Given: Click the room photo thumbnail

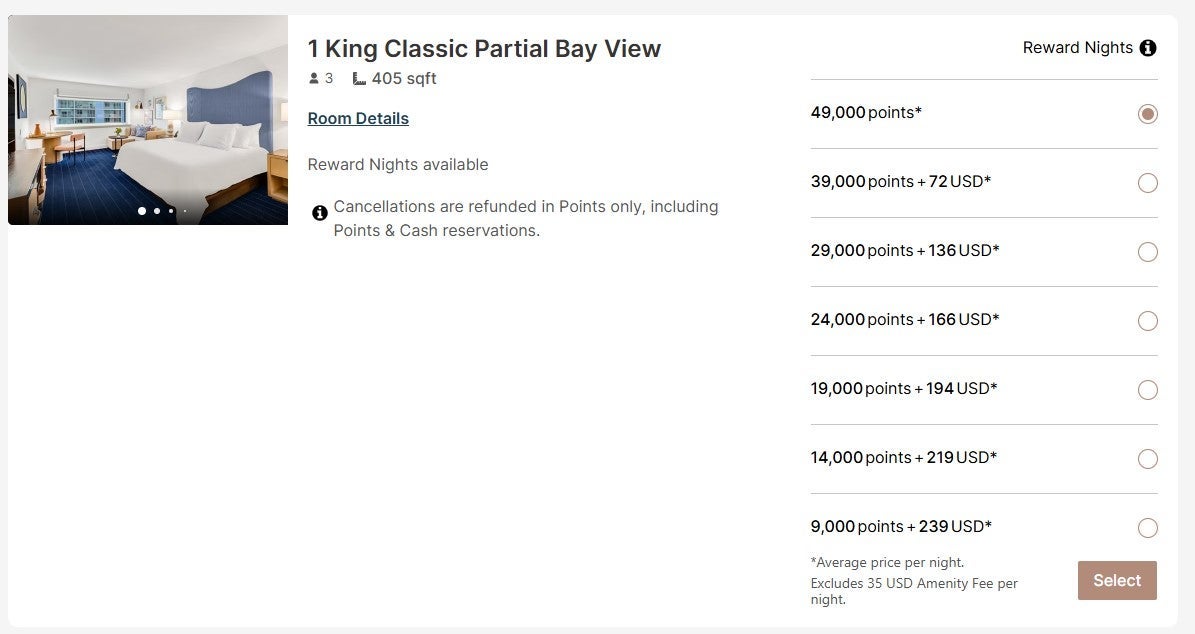Looking at the screenshot, I should [147, 120].
